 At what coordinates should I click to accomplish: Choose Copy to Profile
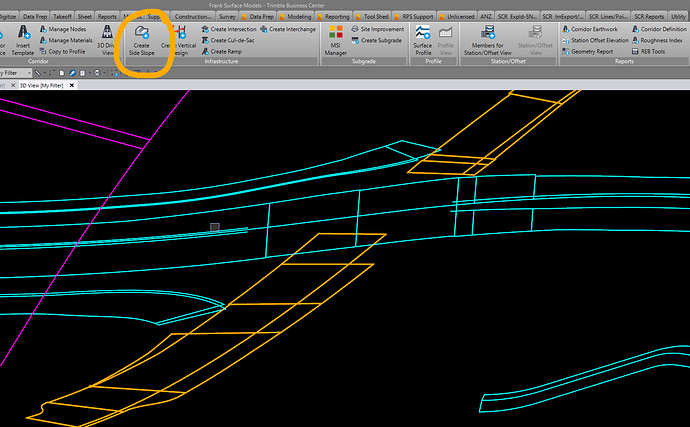(62, 52)
